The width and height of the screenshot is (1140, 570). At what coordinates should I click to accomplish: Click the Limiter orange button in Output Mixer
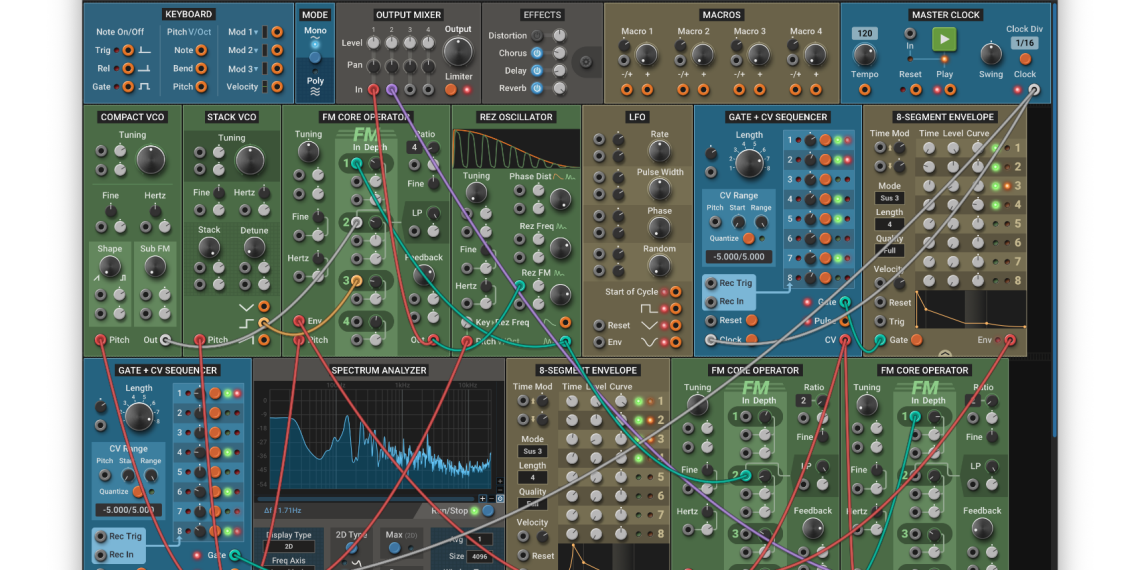click(x=450, y=90)
